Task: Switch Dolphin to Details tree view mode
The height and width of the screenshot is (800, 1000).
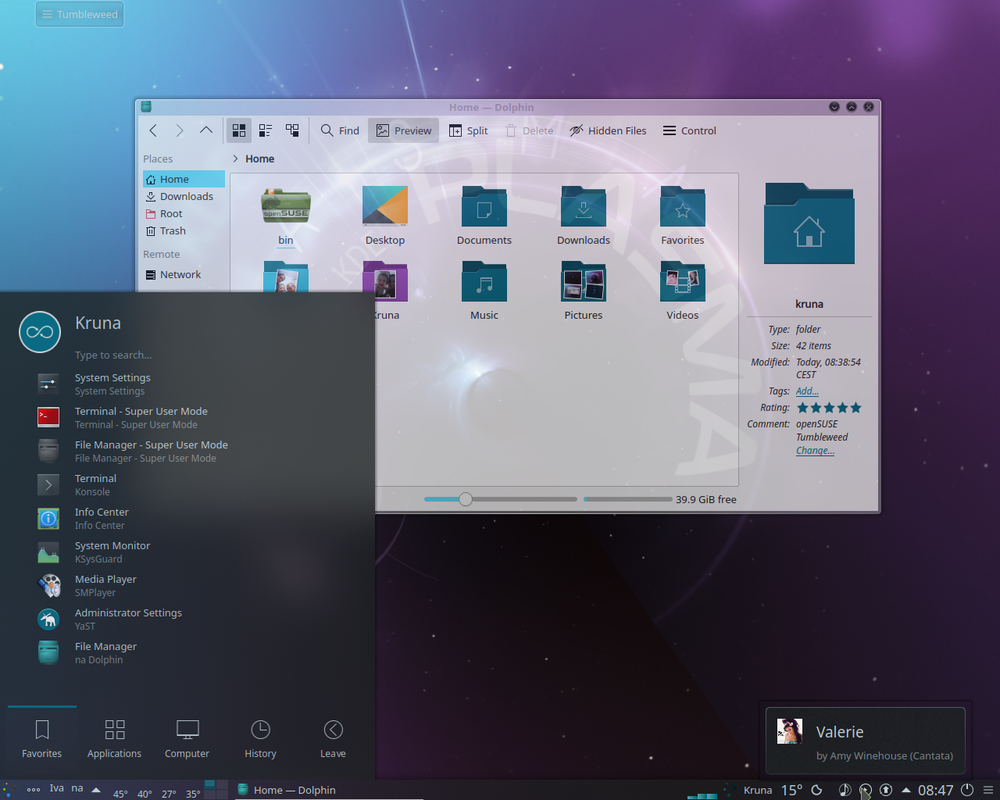Action: pyautogui.click(x=292, y=131)
